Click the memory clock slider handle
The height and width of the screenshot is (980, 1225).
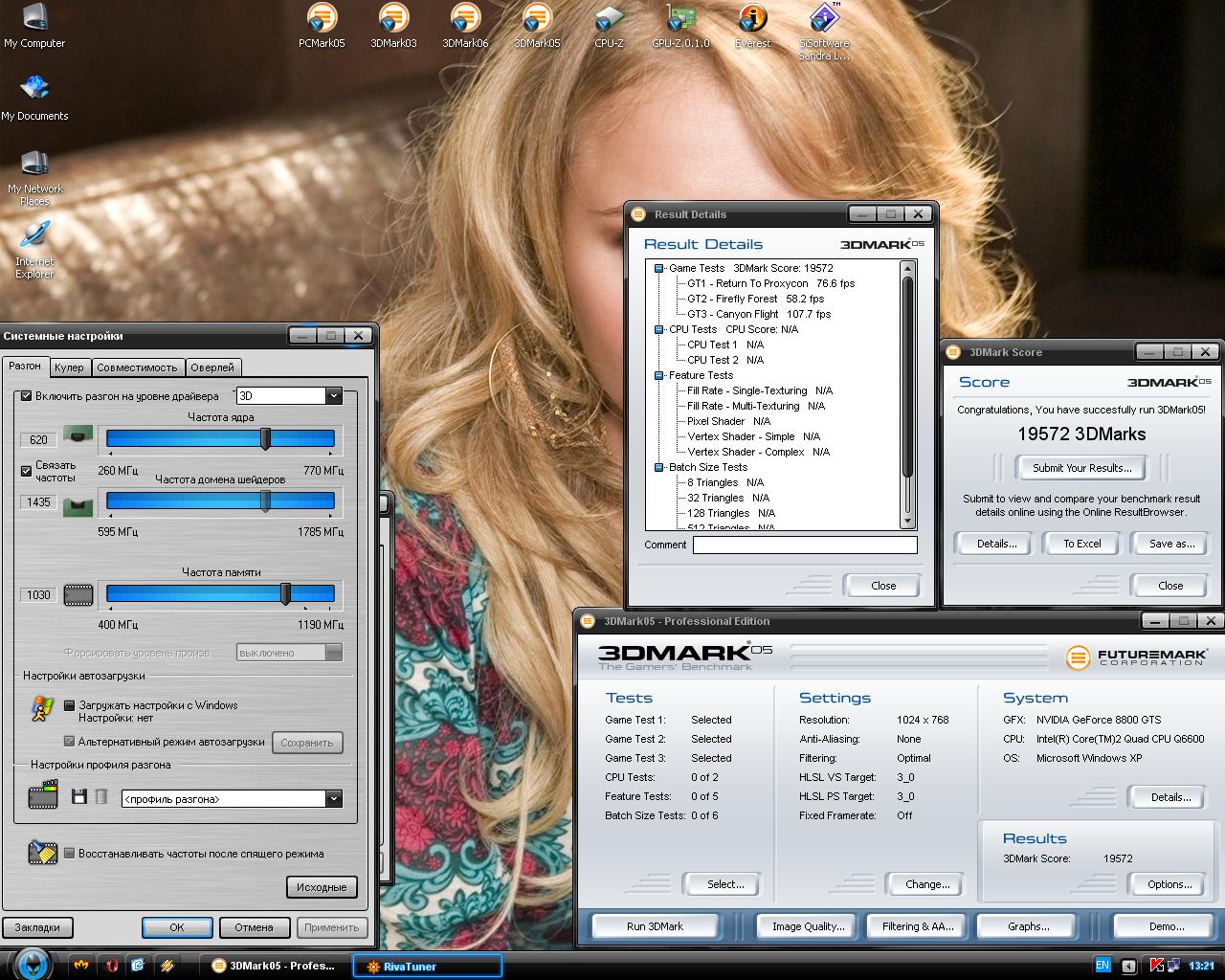(x=285, y=593)
